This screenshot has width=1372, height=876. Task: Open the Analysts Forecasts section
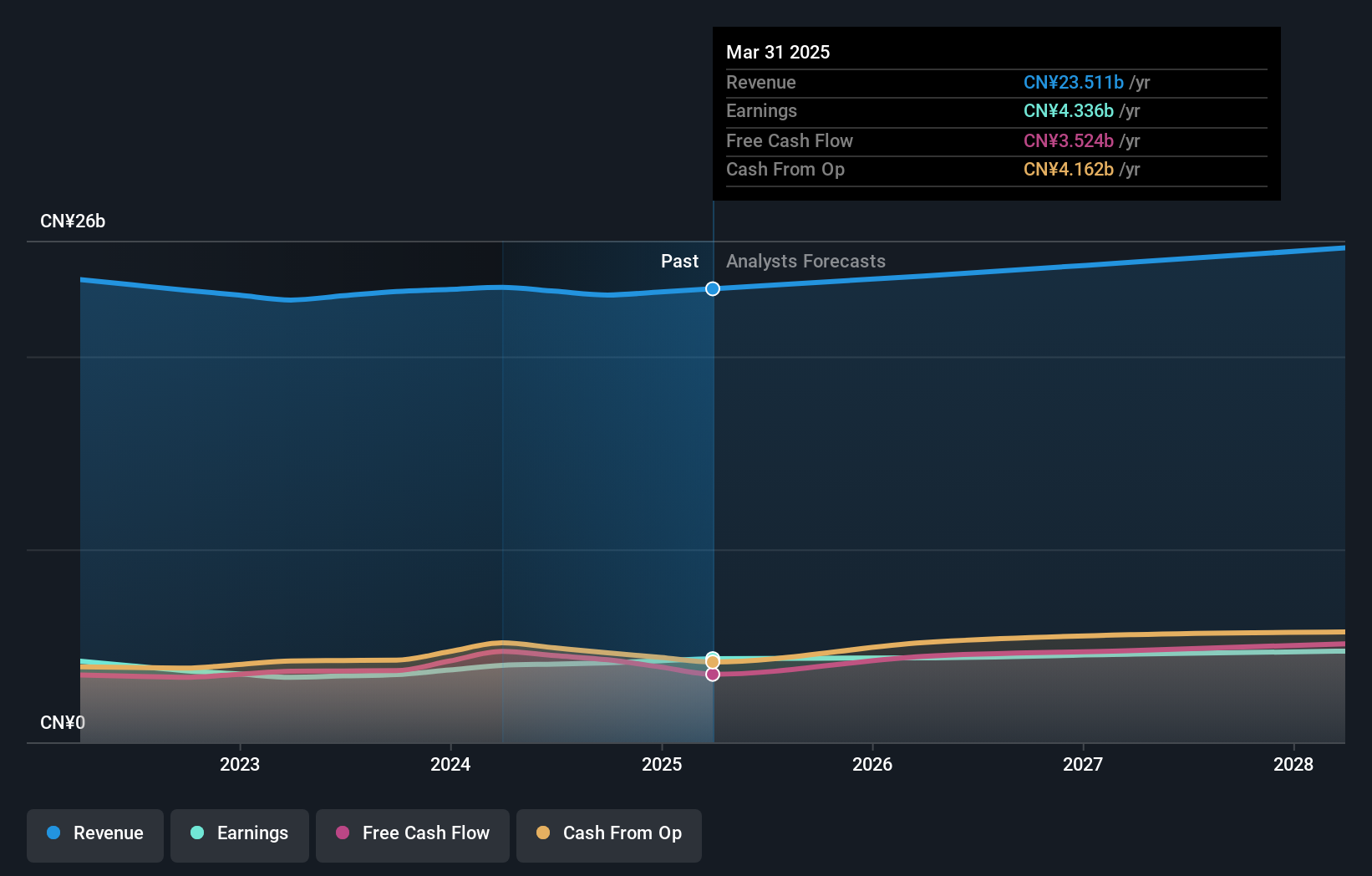805,261
